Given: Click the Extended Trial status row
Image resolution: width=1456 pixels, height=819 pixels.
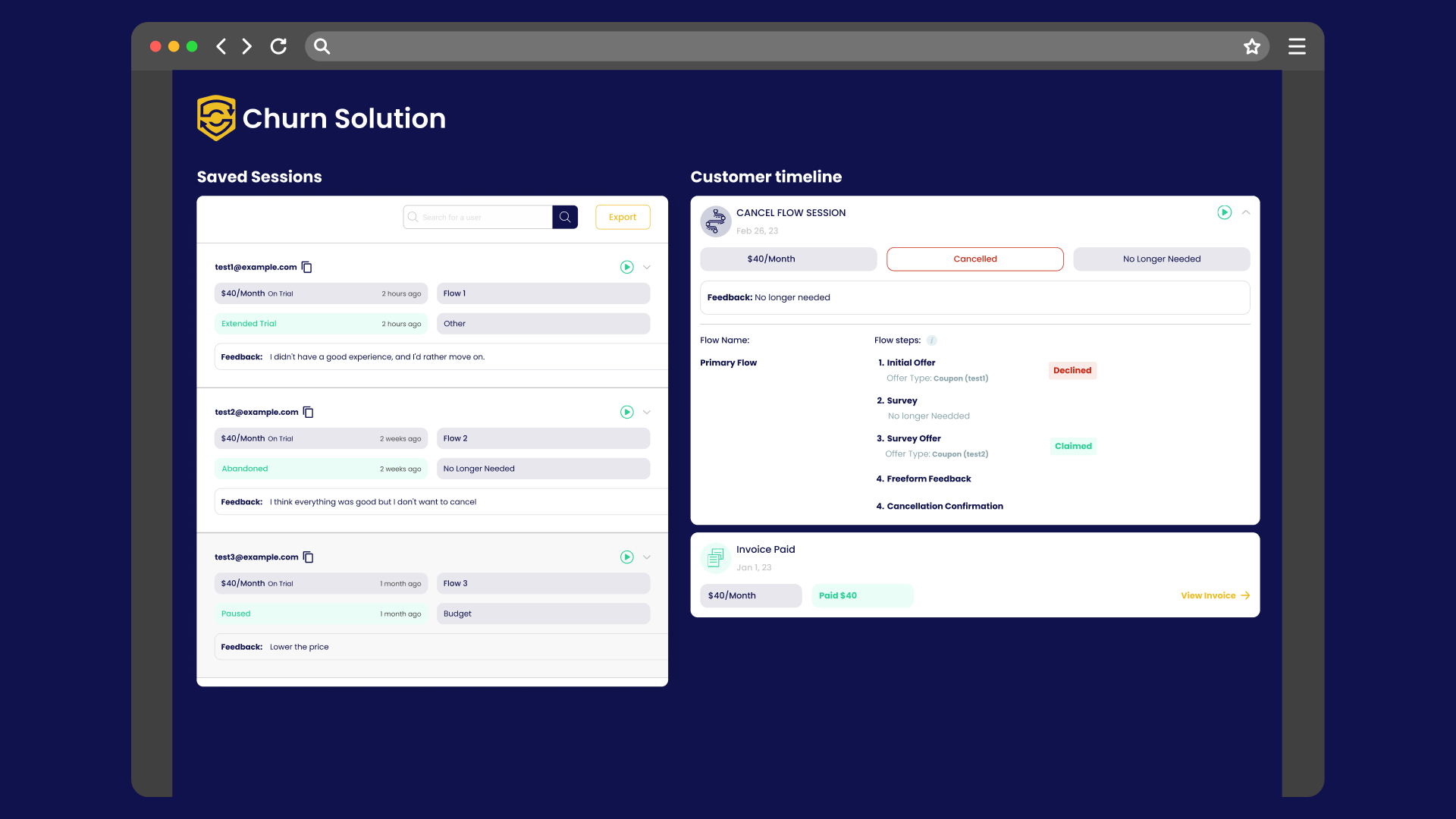Looking at the screenshot, I should [x=321, y=324].
